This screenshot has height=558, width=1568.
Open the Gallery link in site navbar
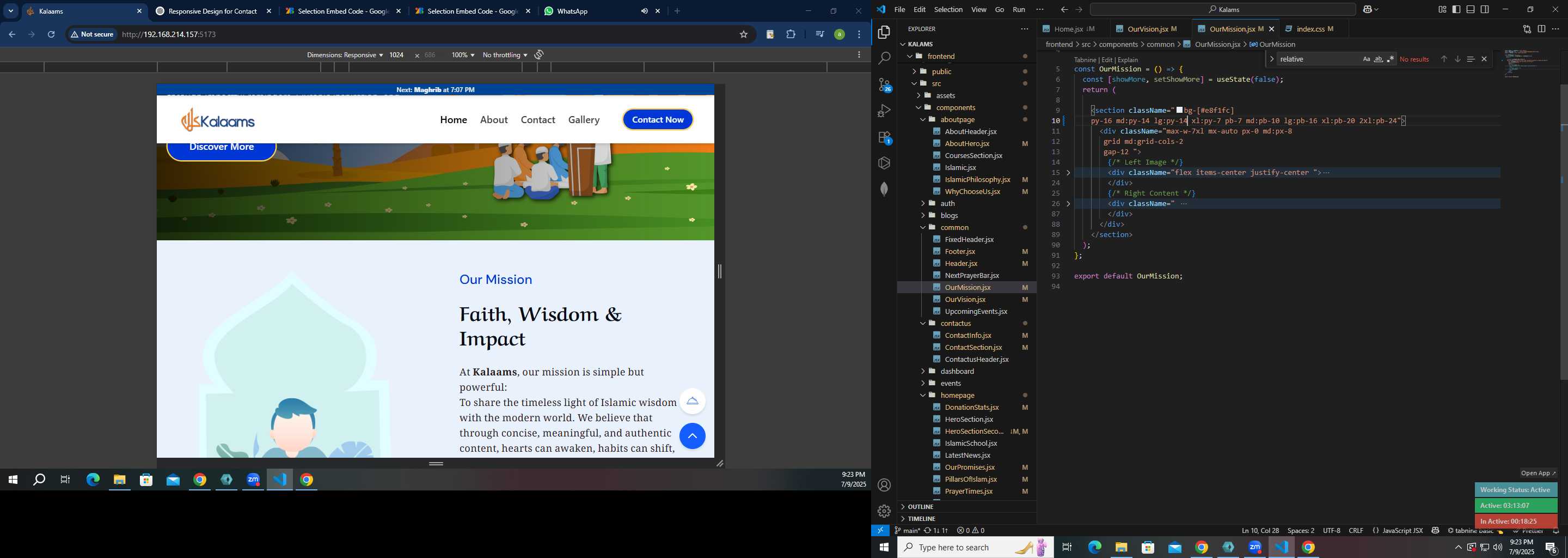[x=584, y=120]
